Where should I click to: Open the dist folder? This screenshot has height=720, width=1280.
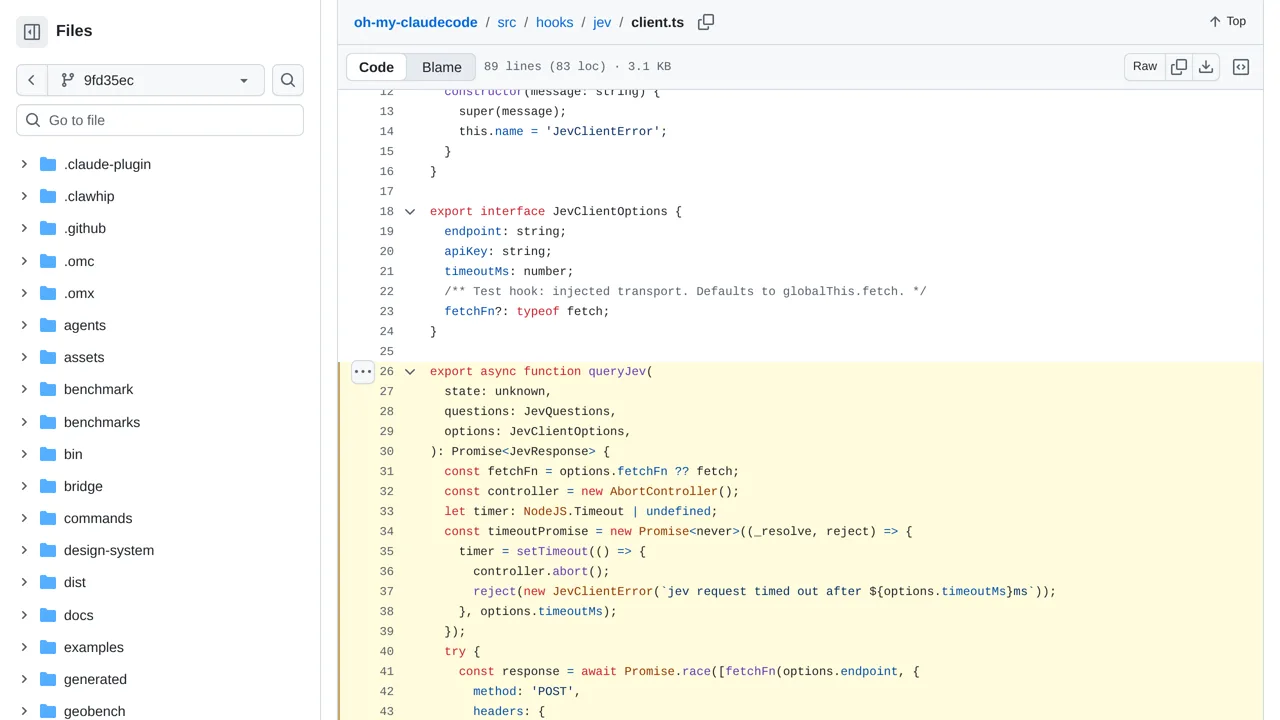75,582
